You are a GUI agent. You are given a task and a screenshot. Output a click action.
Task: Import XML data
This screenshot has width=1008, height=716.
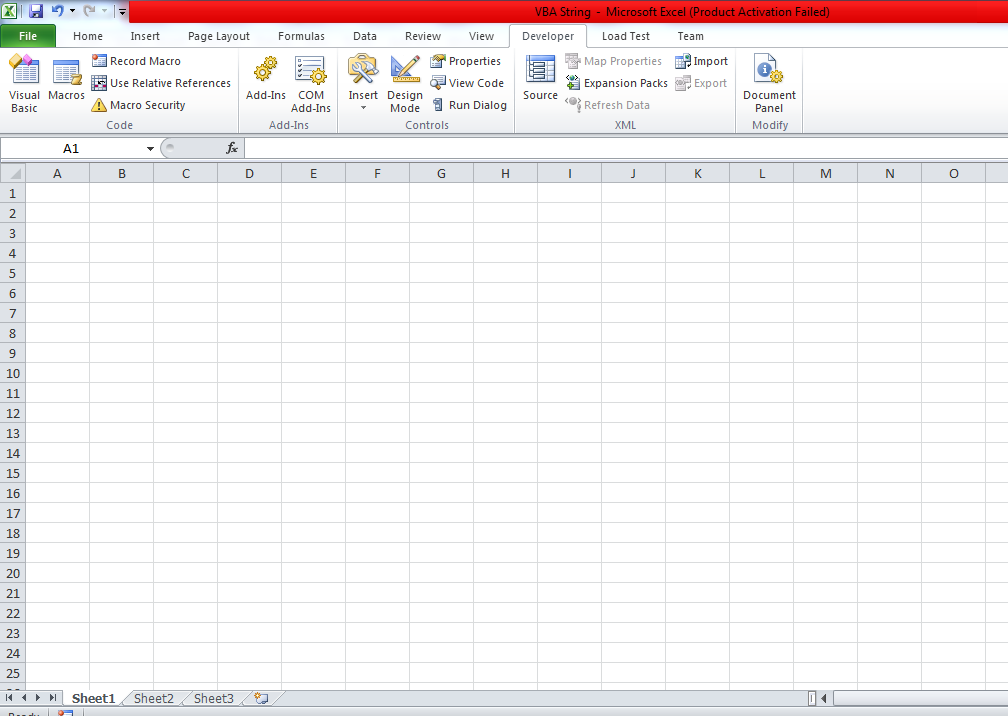pos(701,61)
